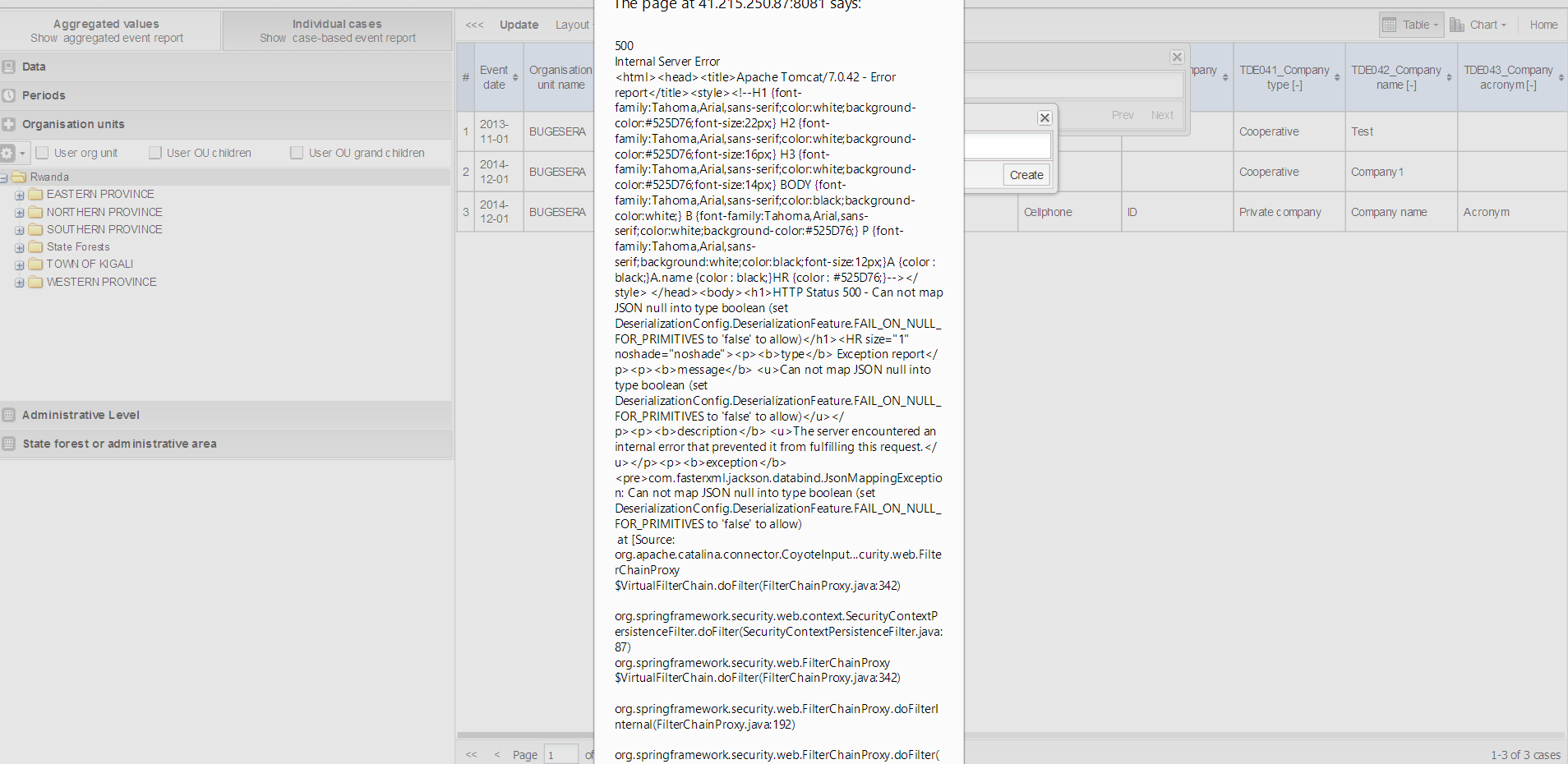Open the Chart dropdown
The width and height of the screenshot is (1568, 764).
click(x=1478, y=25)
